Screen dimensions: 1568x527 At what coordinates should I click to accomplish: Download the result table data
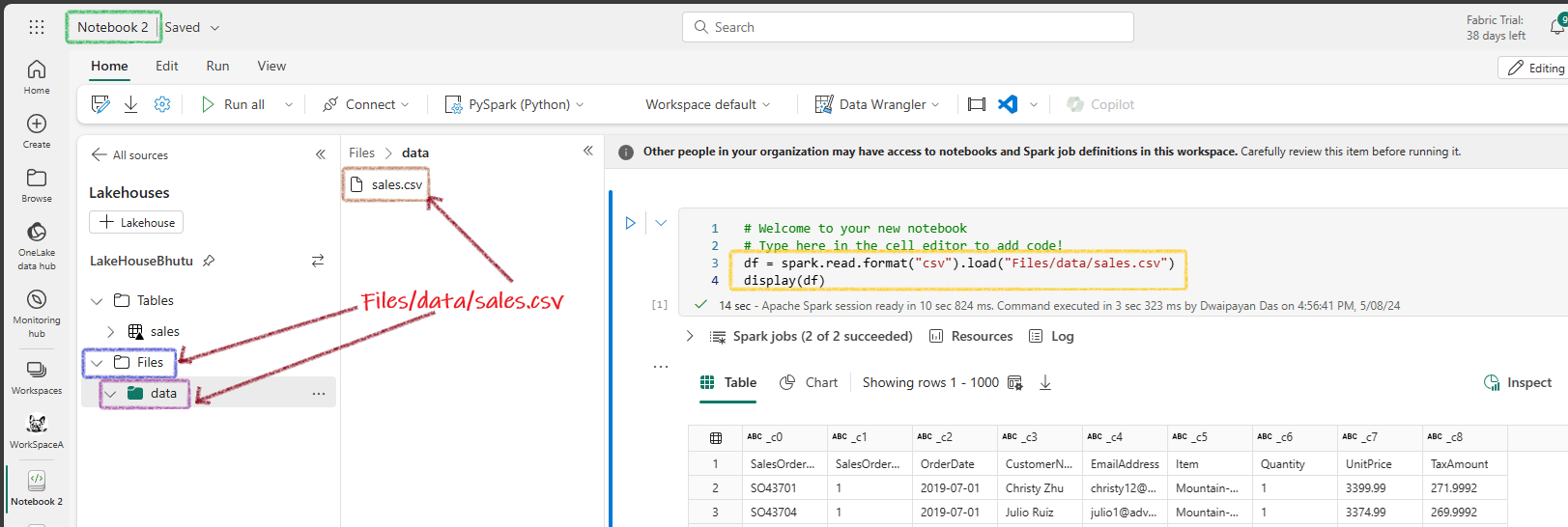1045,383
